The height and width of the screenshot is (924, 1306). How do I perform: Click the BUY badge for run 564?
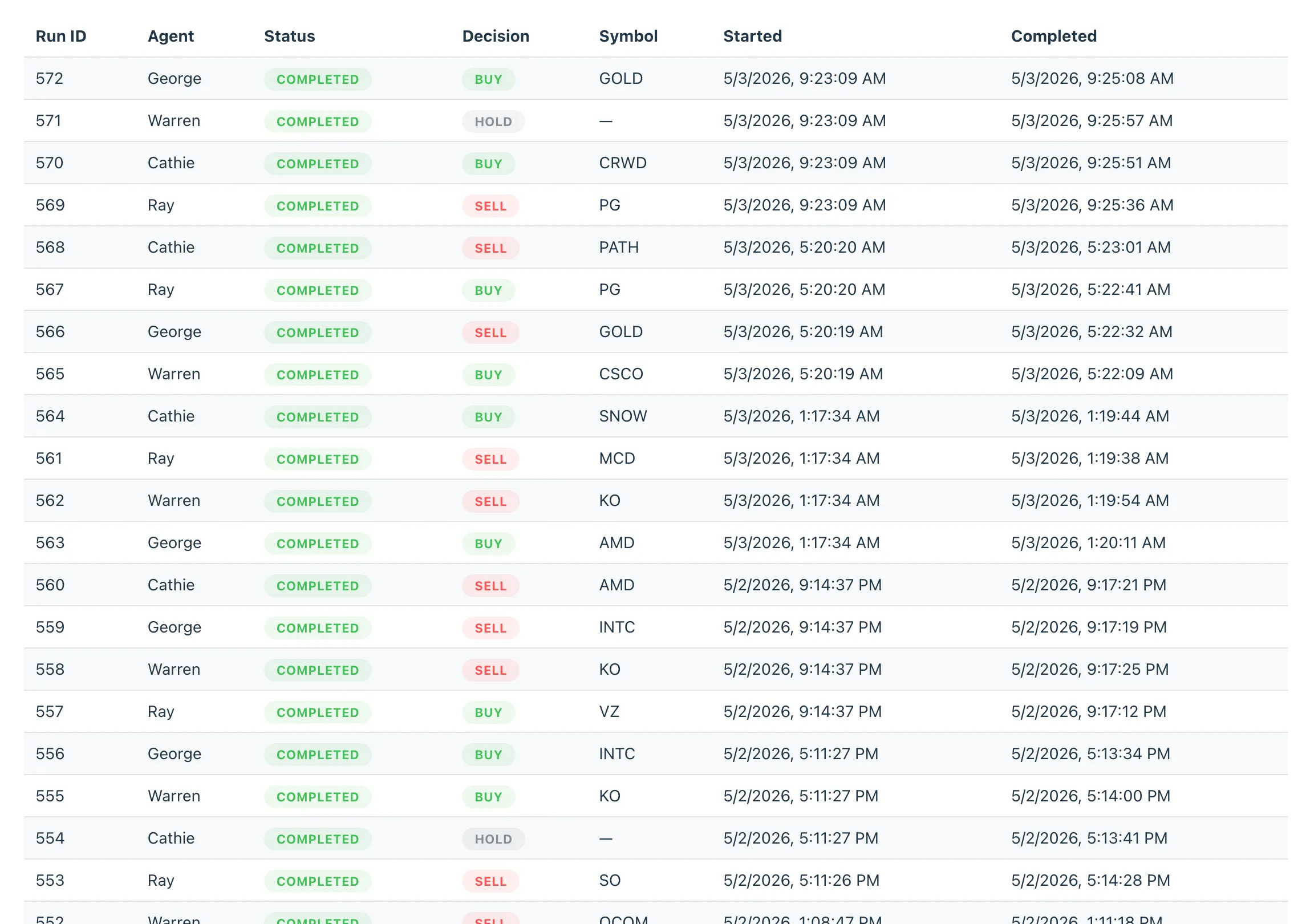[x=488, y=417]
